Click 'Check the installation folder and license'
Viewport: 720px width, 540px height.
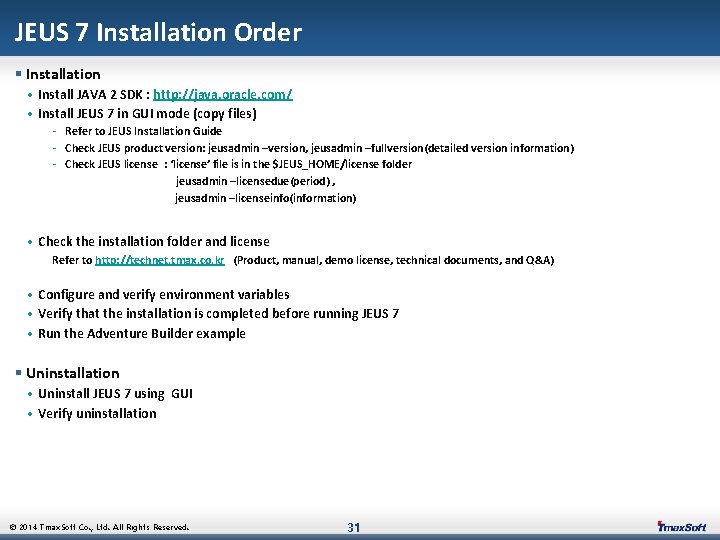(x=153, y=242)
